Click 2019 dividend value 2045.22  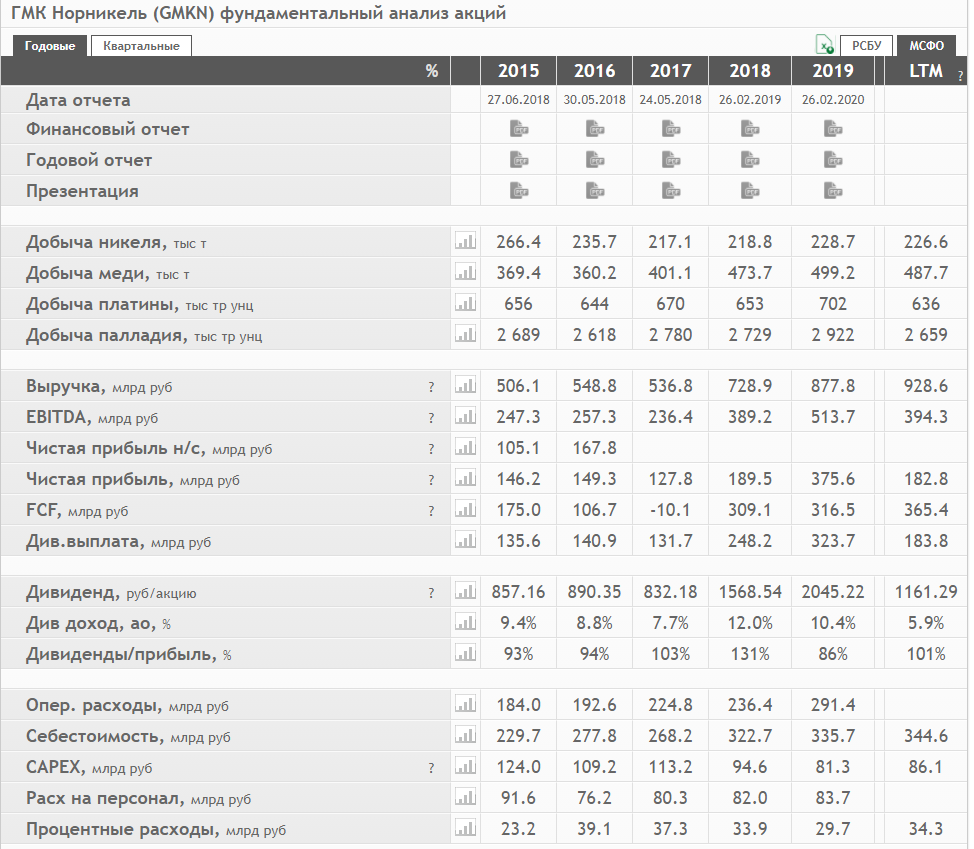(x=833, y=592)
